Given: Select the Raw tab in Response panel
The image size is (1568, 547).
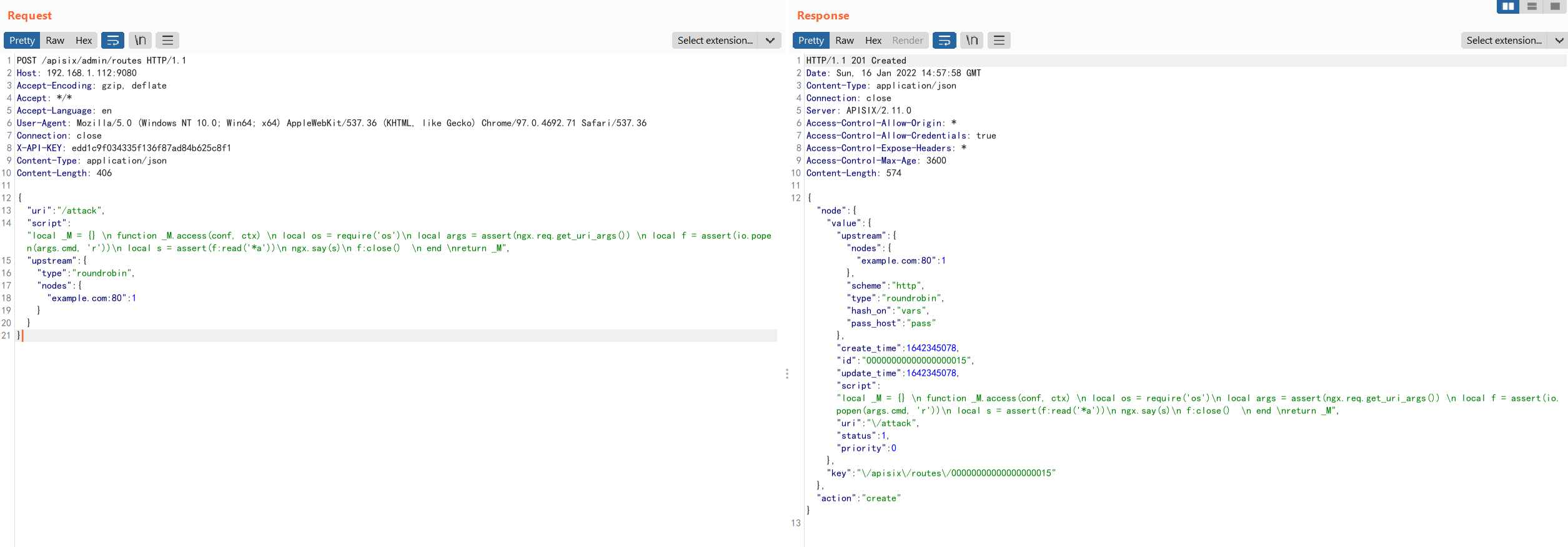Looking at the screenshot, I should point(845,41).
